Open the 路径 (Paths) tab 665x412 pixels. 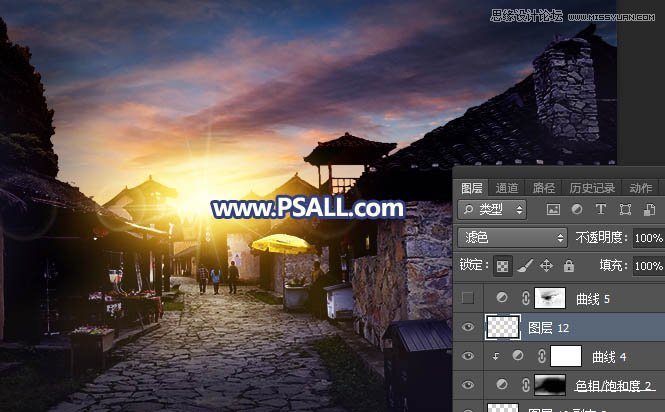[544, 188]
